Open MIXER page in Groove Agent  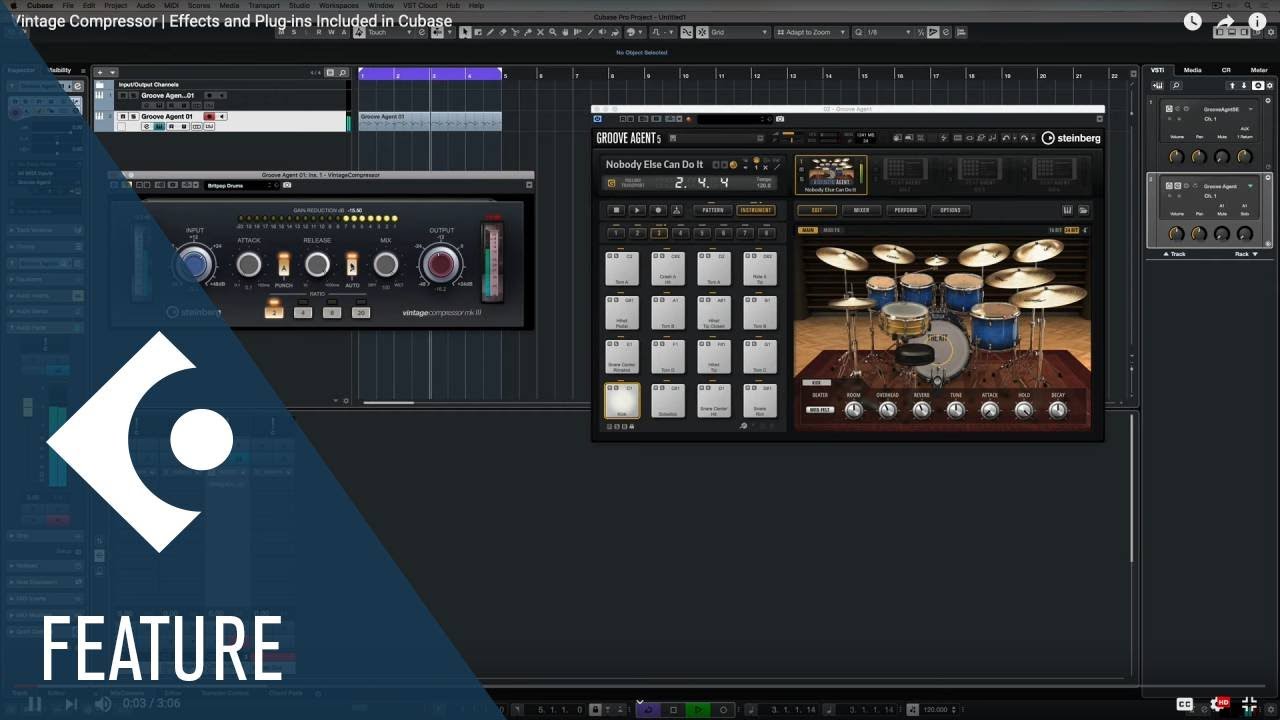pyautogui.click(x=861, y=210)
